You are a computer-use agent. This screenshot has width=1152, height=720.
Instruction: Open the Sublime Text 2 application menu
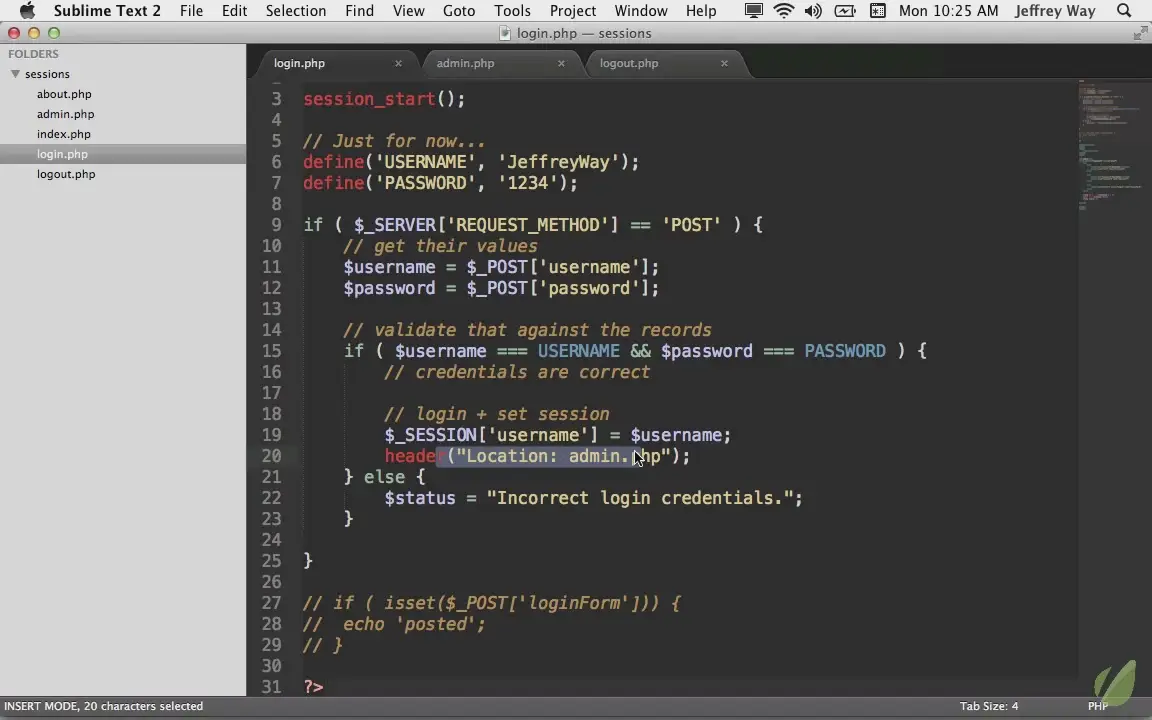click(107, 11)
